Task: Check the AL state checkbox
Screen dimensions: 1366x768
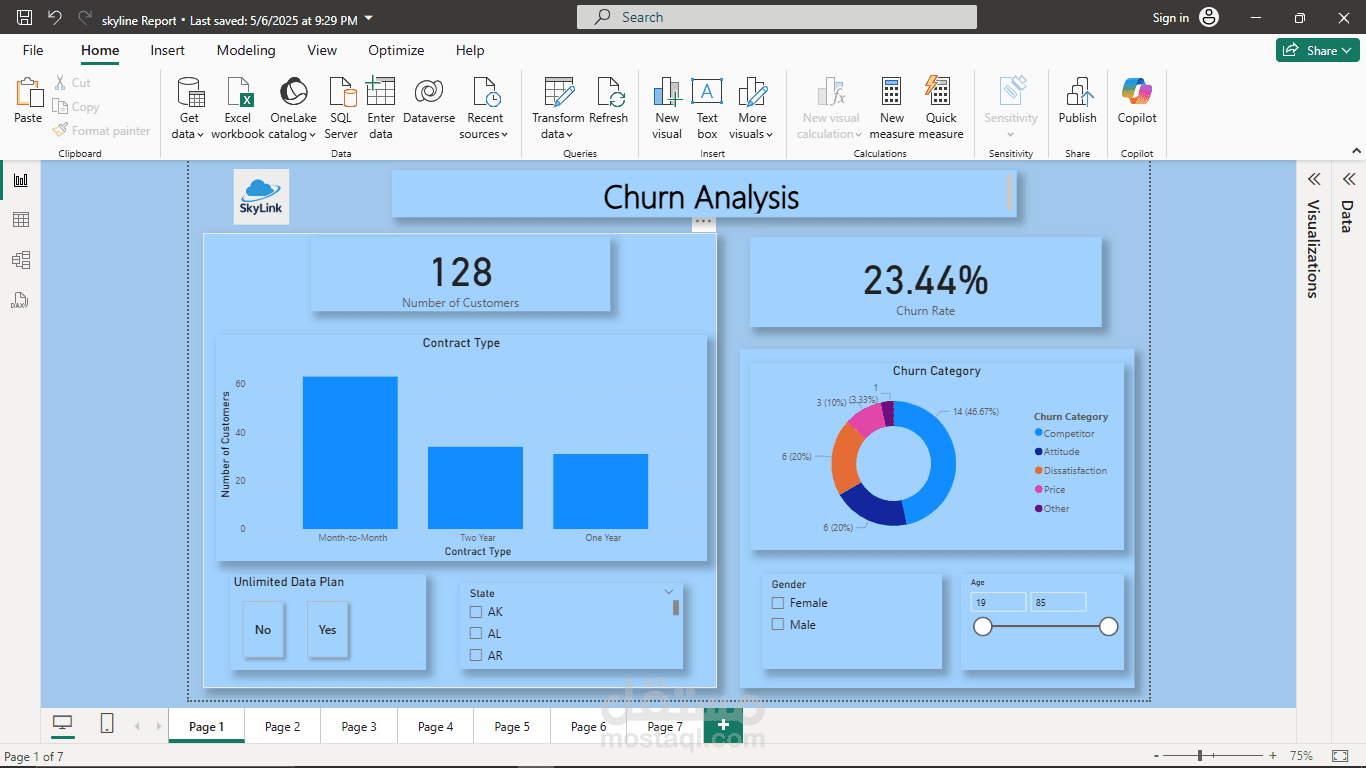Action: 476,634
